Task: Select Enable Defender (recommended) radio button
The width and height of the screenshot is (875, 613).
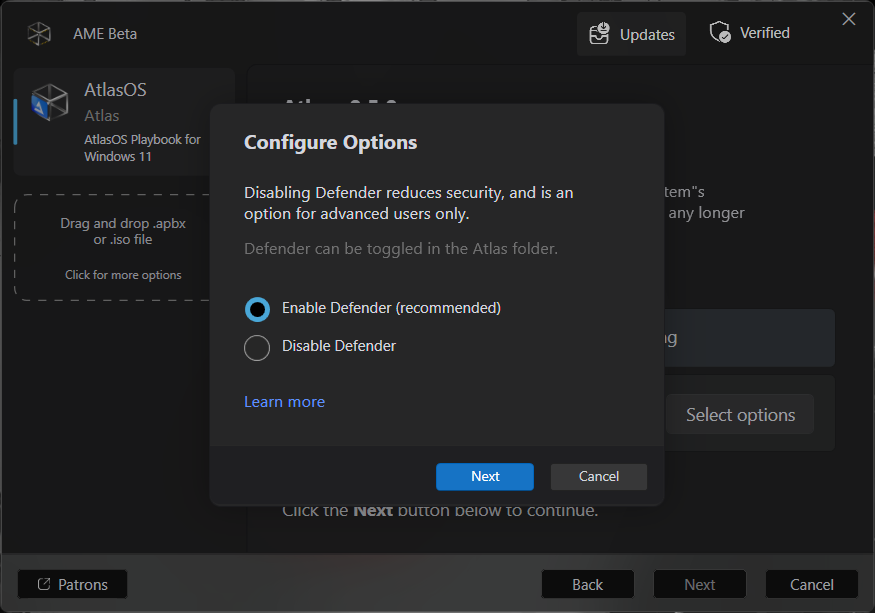Action: click(257, 309)
